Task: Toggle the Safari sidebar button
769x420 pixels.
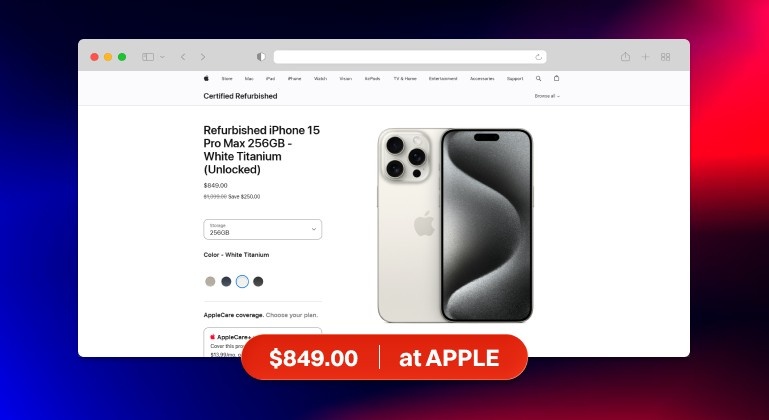Action: pos(148,57)
